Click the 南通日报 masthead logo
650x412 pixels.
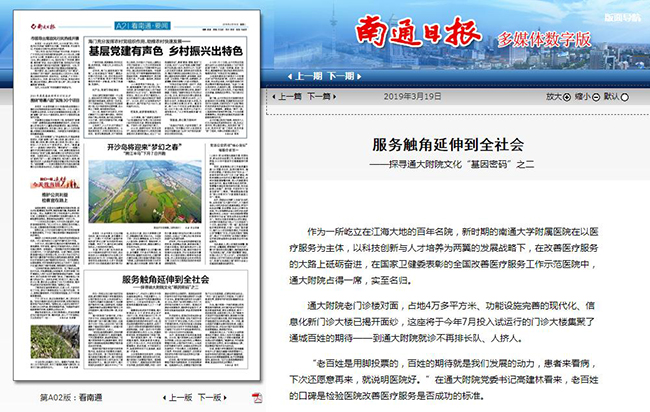[407, 36]
